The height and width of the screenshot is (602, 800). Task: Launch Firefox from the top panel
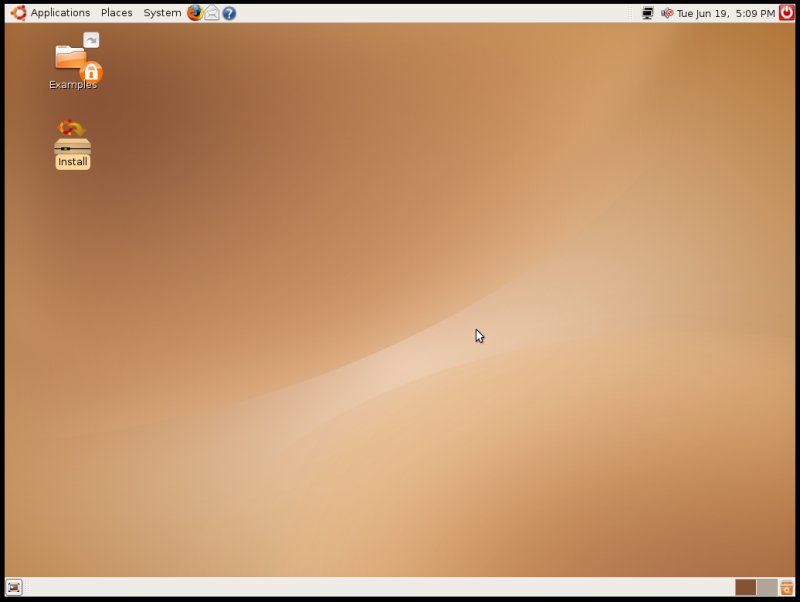pyautogui.click(x=195, y=13)
